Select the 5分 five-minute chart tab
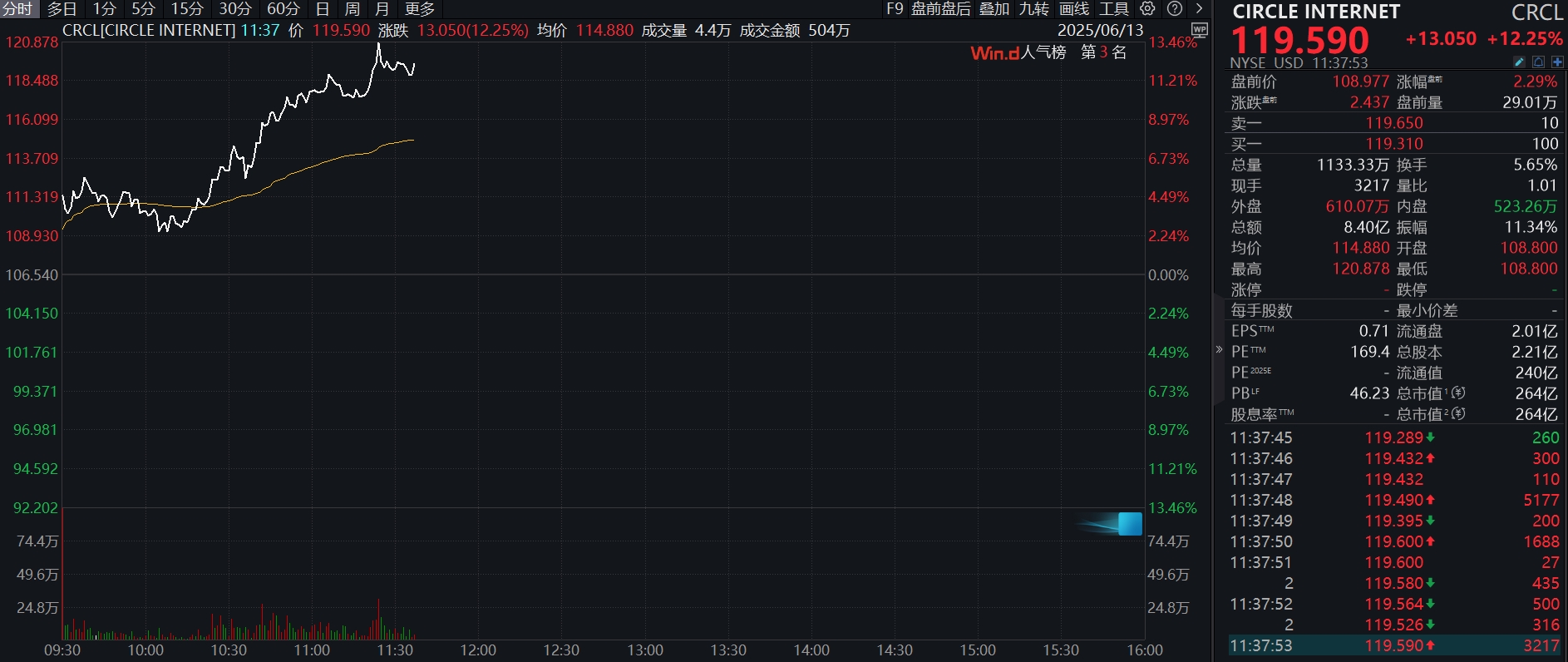 pyautogui.click(x=143, y=9)
